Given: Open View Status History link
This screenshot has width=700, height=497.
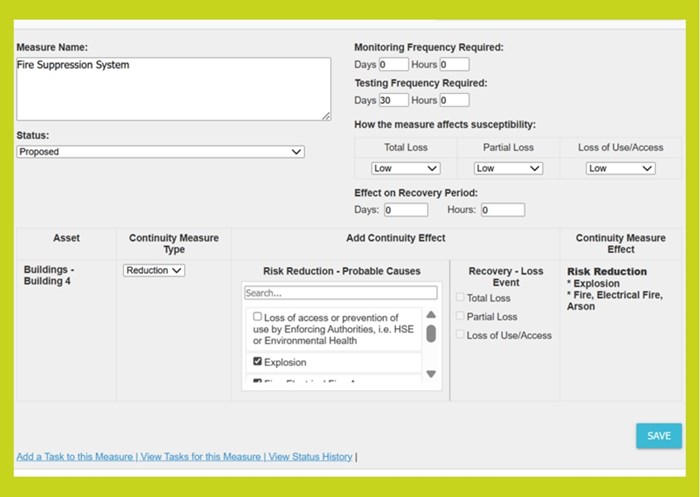Looking at the screenshot, I should (x=310, y=457).
